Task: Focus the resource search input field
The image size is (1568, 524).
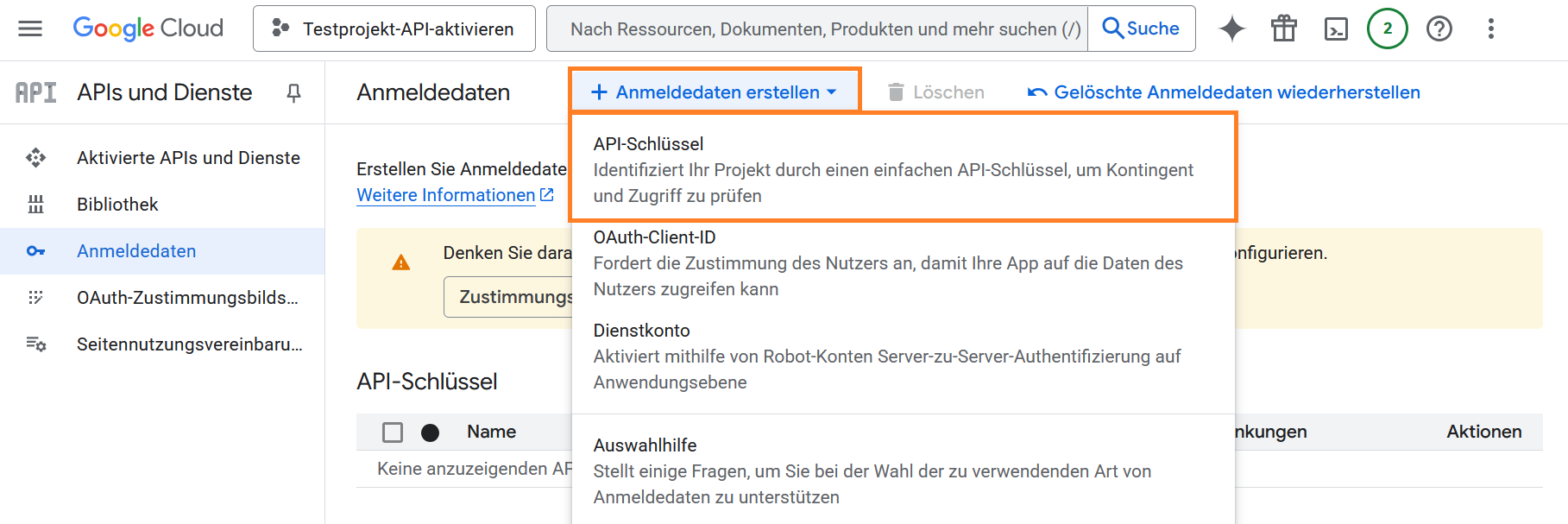Action: tap(815, 28)
